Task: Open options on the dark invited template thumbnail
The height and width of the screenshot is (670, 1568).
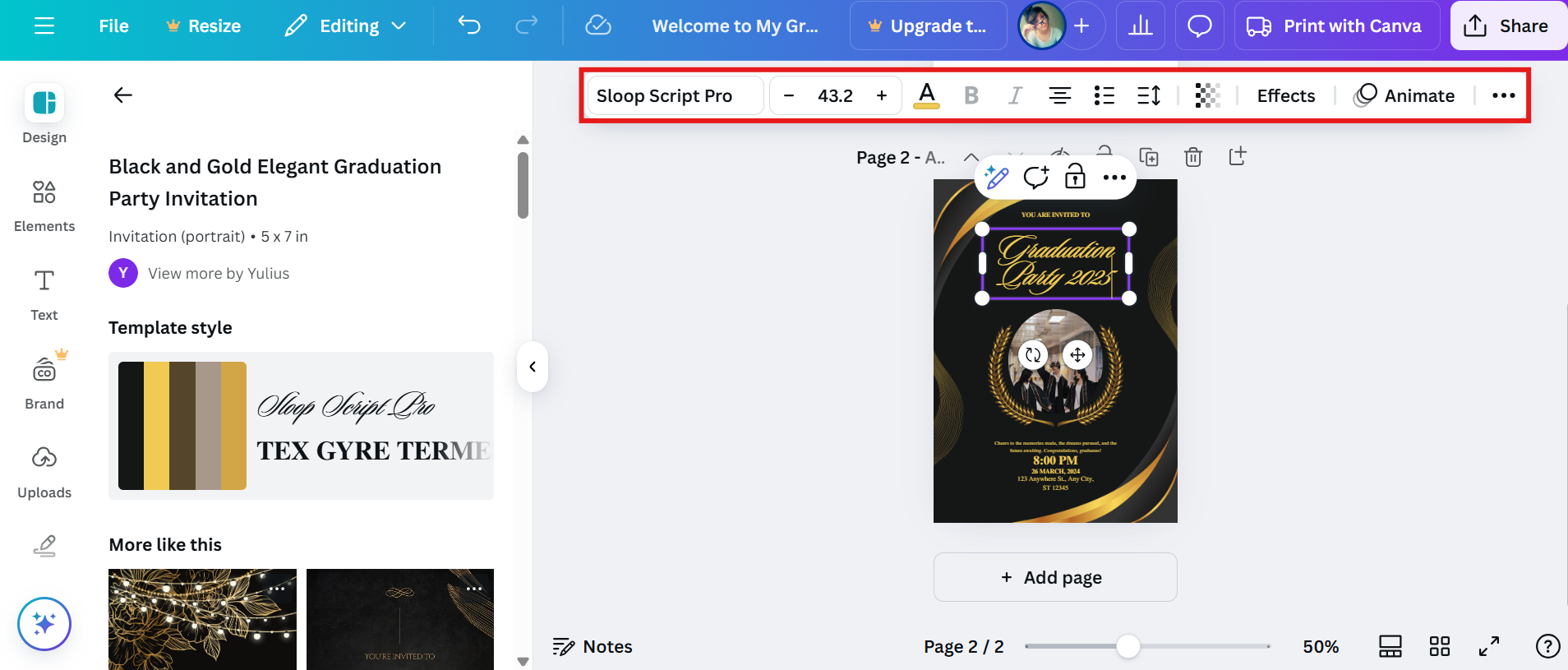Action: tap(474, 589)
